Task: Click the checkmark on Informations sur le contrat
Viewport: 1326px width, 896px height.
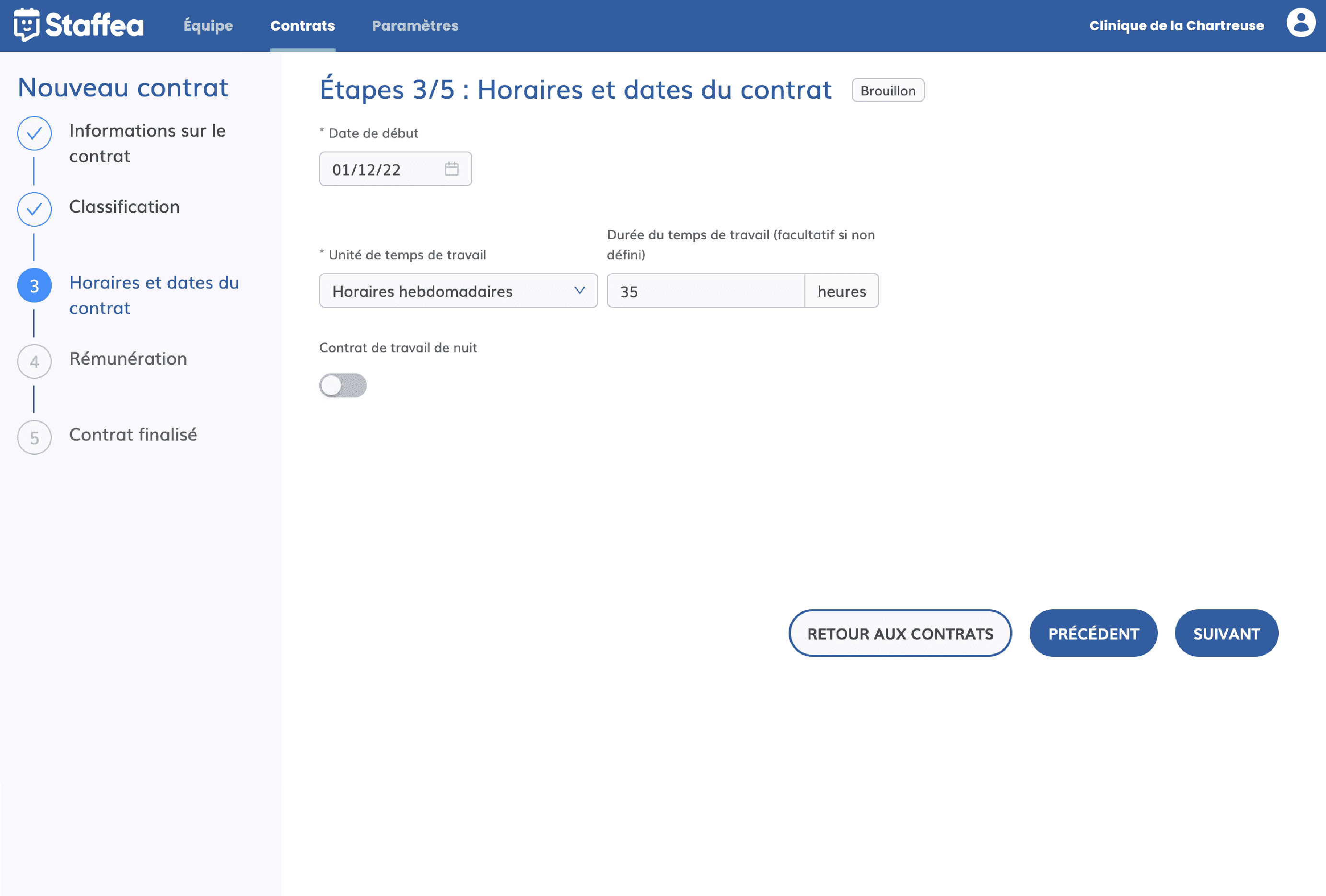Action: point(34,134)
